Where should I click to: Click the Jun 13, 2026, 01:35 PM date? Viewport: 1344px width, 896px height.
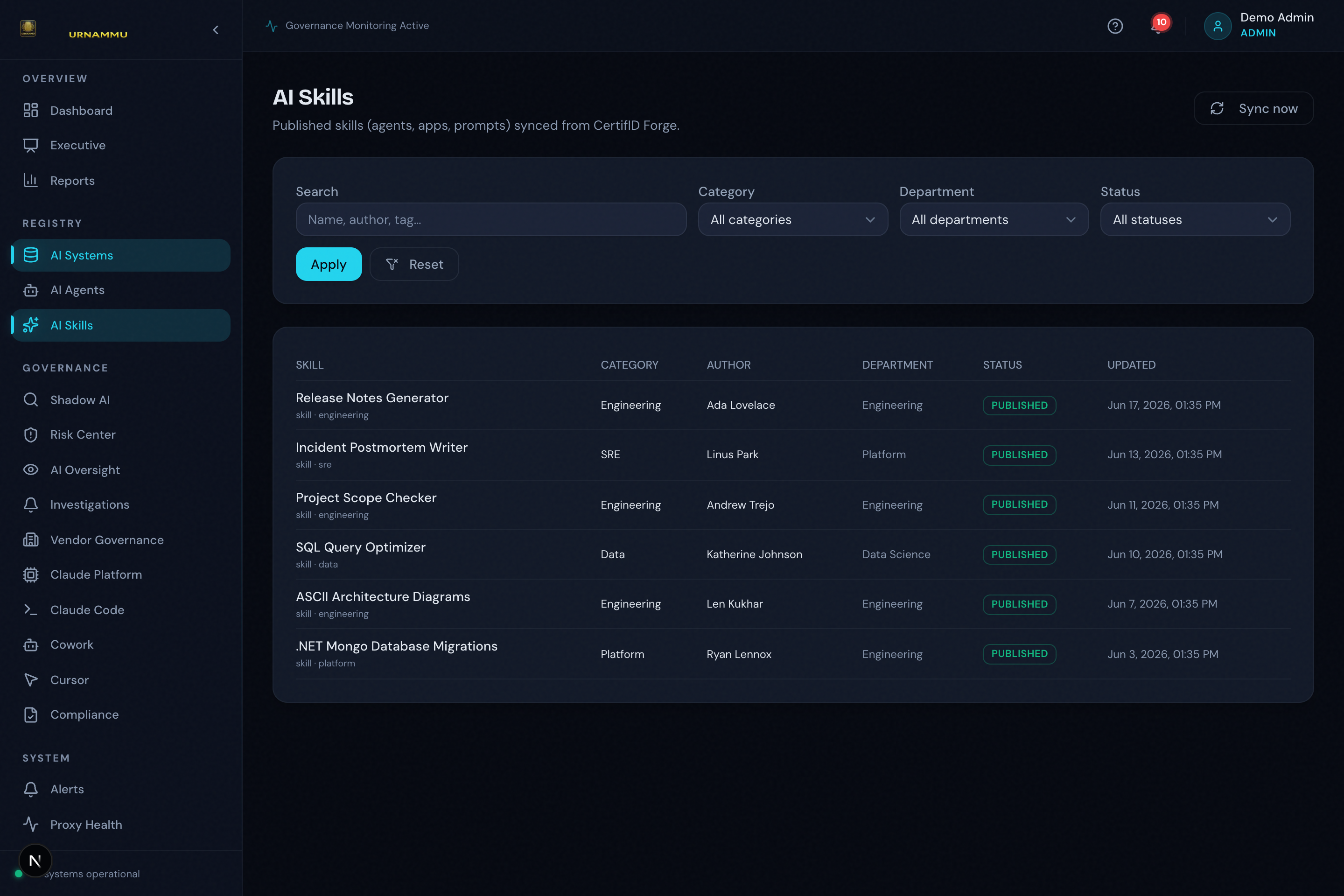pos(1165,454)
